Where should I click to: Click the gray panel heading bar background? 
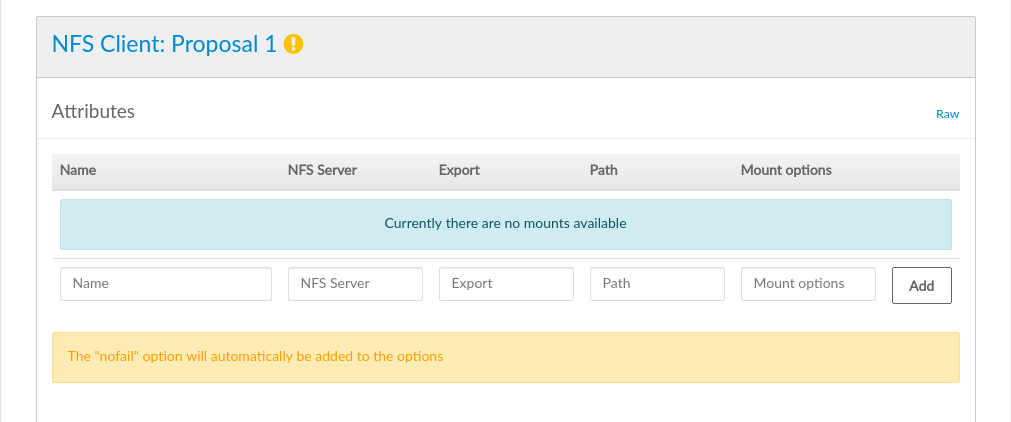[x=640, y=45]
